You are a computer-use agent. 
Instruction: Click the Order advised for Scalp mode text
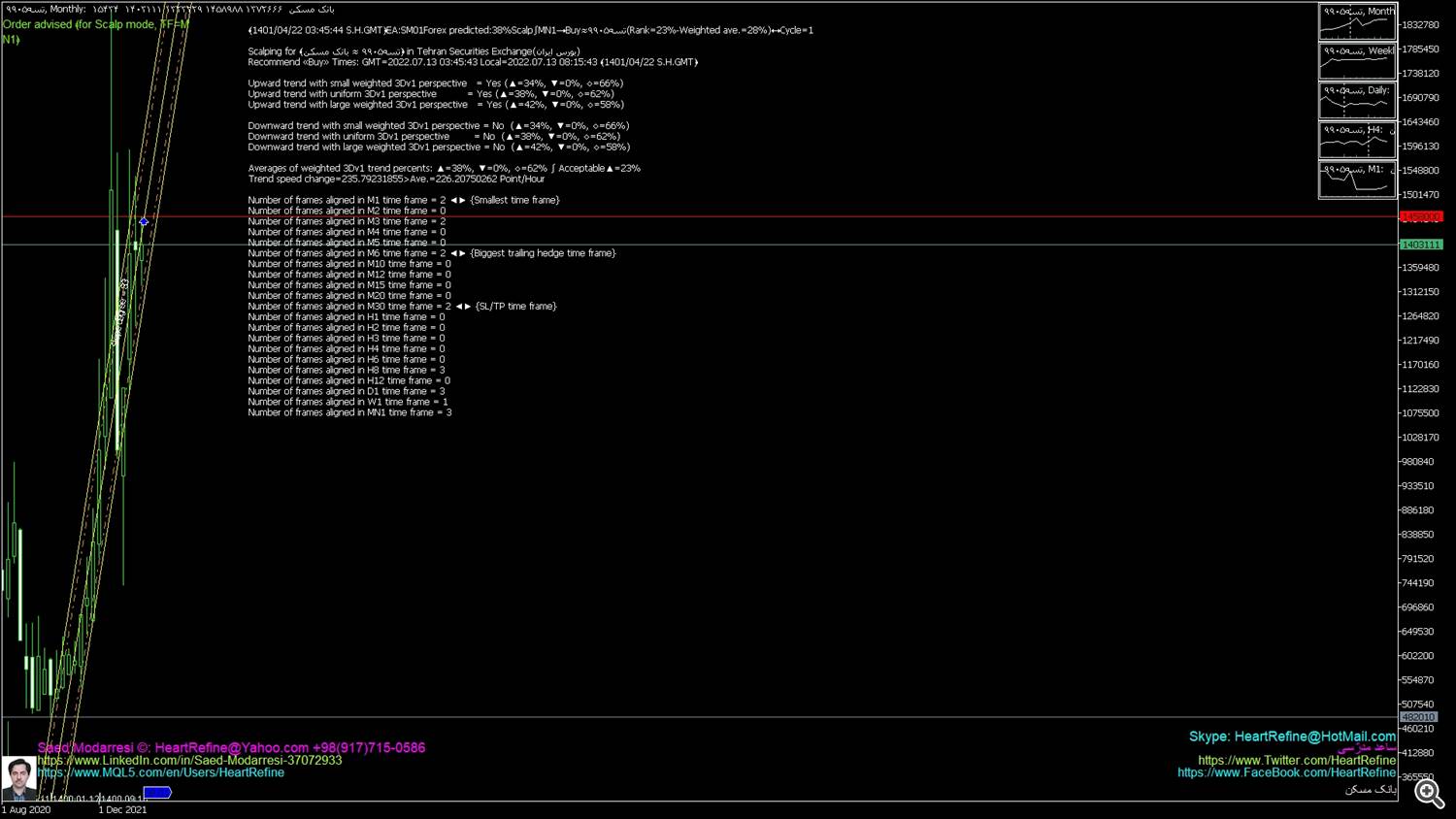tap(95, 31)
